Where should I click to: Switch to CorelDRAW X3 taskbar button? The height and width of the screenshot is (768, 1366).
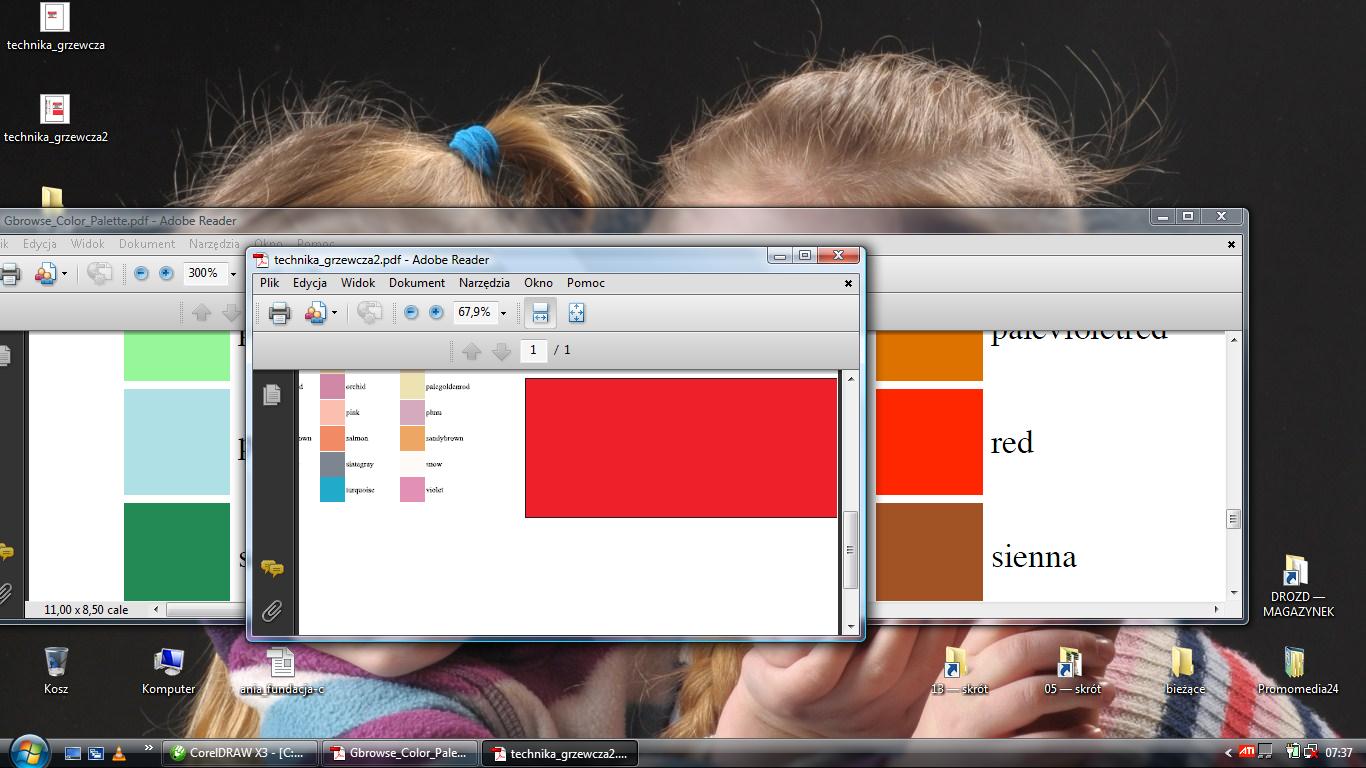[x=242, y=753]
